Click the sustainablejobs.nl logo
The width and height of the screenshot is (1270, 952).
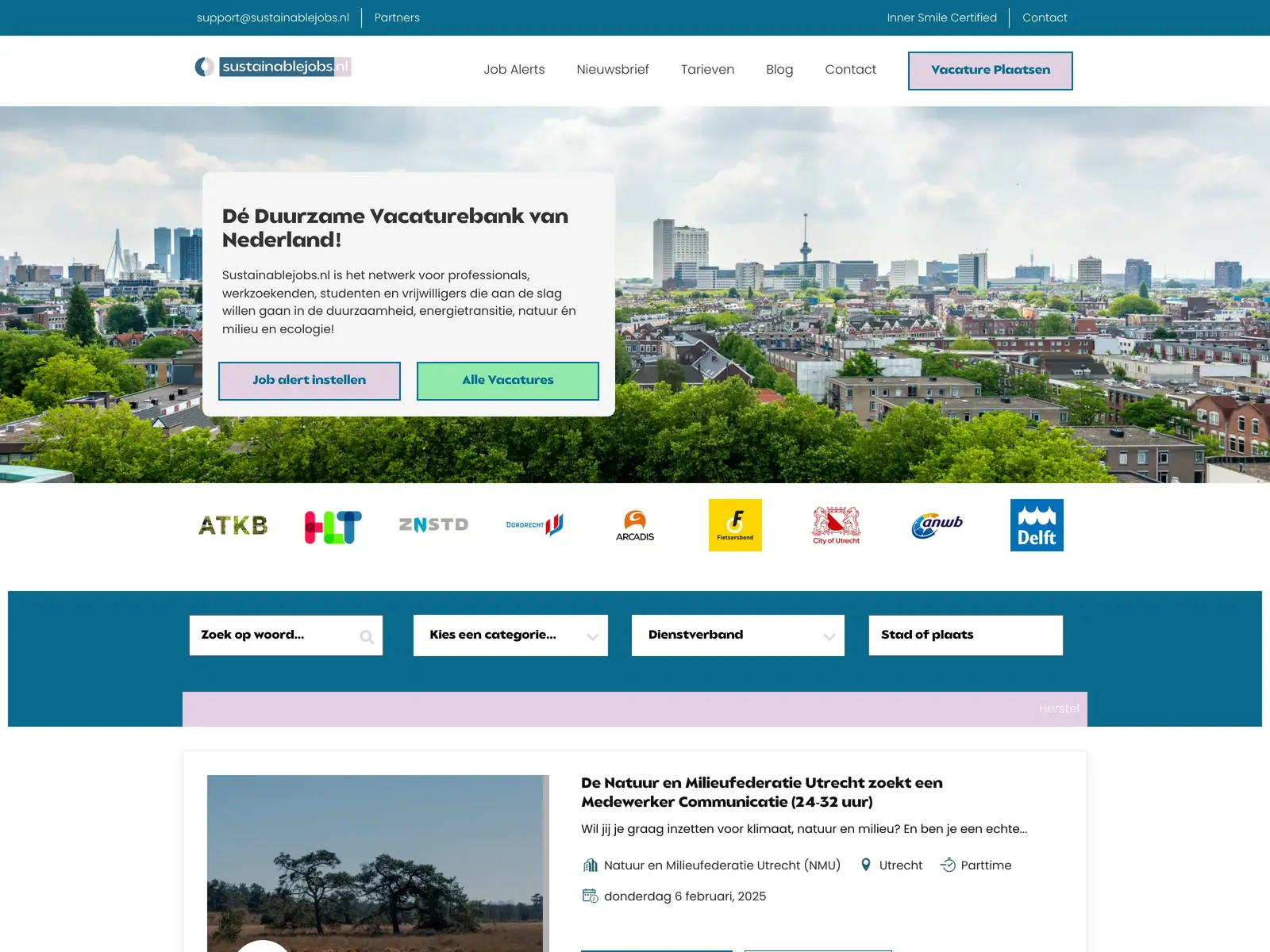point(273,67)
